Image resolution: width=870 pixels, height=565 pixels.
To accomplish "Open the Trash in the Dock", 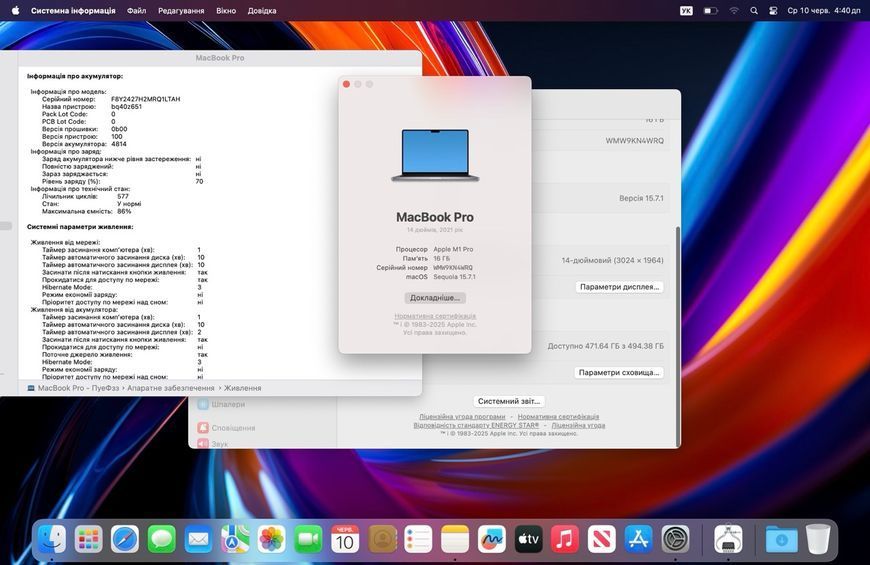I will [818, 539].
